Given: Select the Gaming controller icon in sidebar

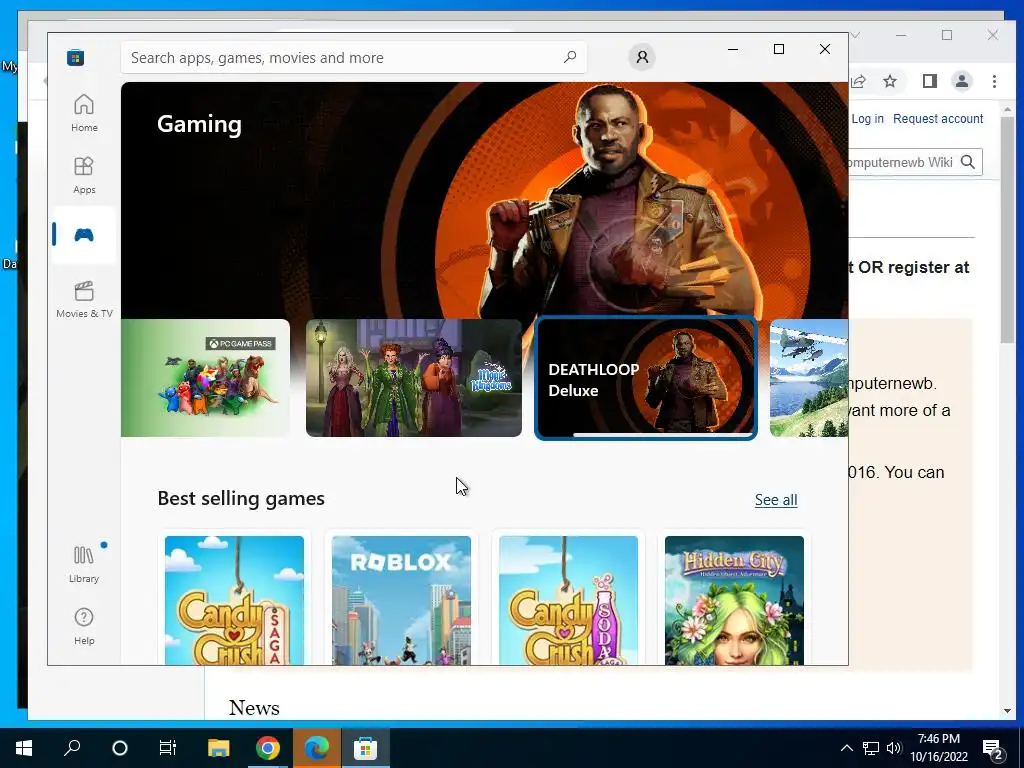Looking at the screenshot, I should coord(84,234).
